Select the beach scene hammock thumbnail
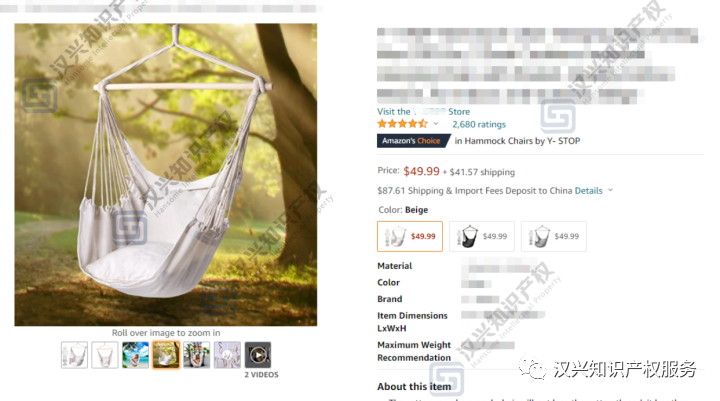Image resolution: width=720 pixels, height=401 pixels. (135, 355)
